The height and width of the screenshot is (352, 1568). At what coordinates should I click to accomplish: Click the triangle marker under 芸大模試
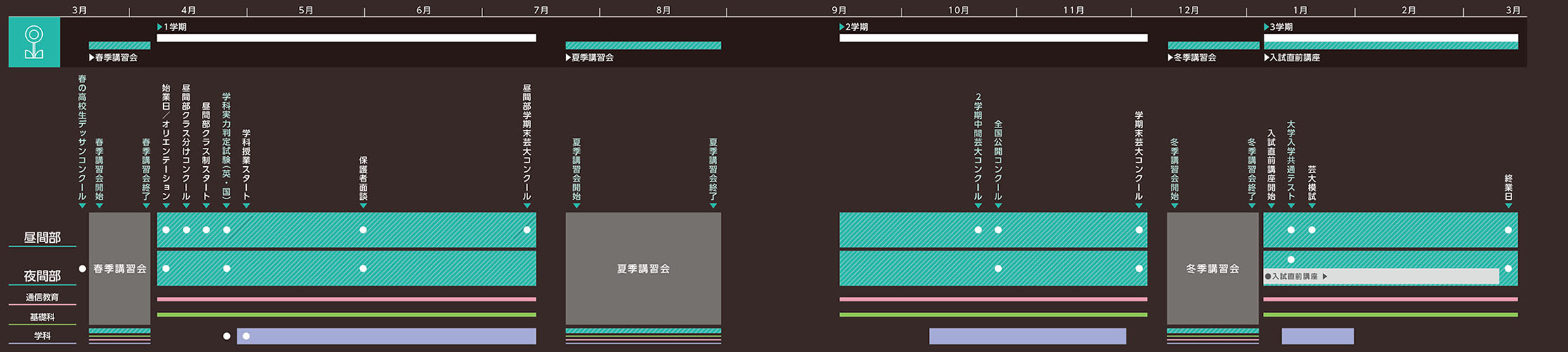click(x=1311, y=206)
